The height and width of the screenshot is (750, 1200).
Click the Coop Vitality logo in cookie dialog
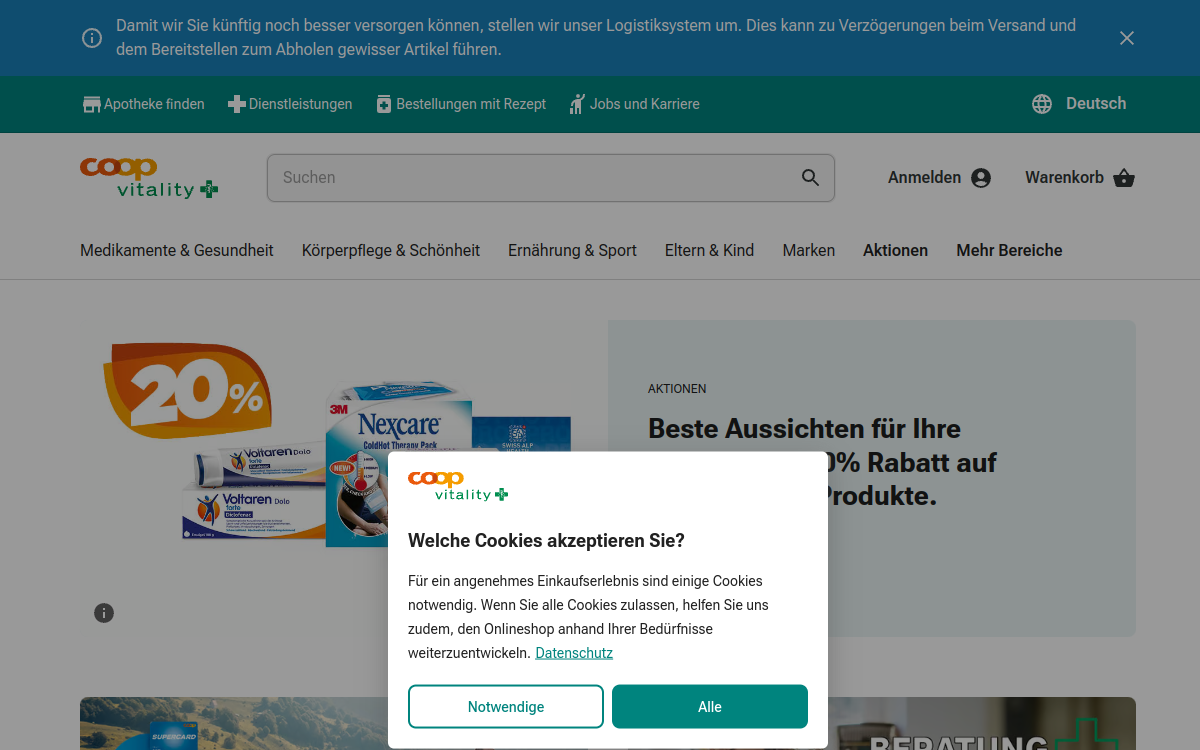pyautogui.click(x=458, y=486)
